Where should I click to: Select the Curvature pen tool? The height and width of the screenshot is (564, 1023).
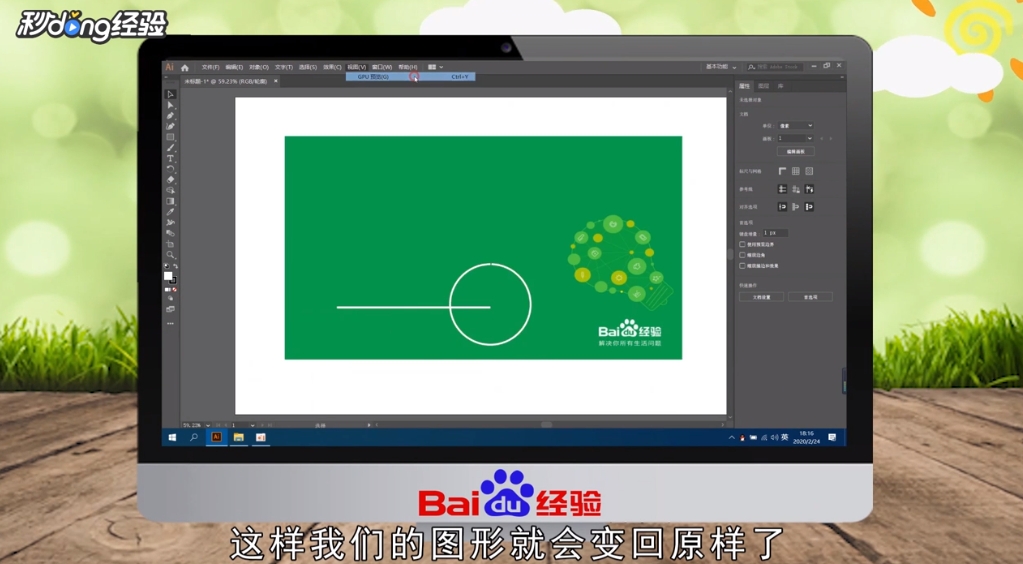170,126
